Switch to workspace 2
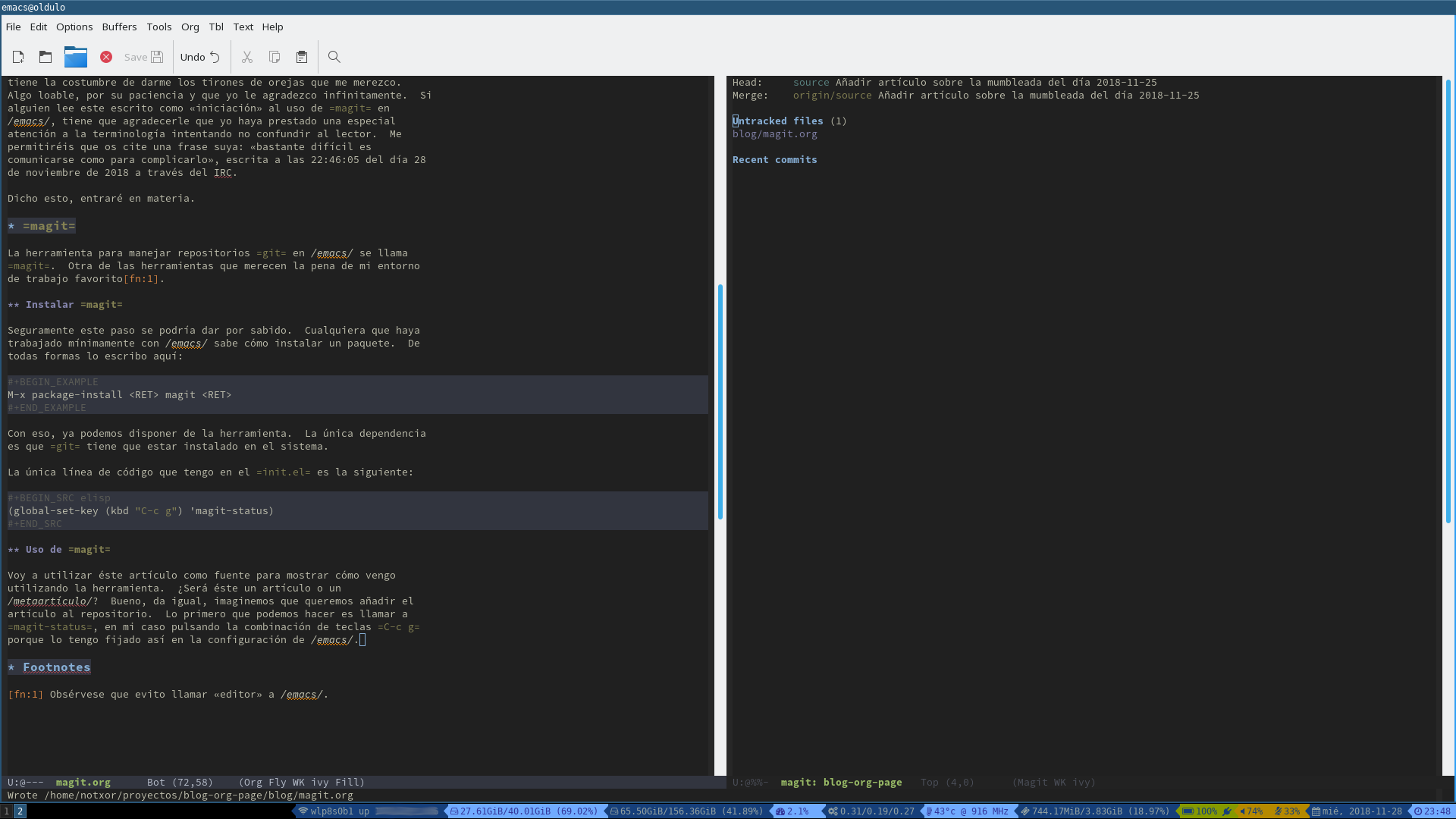Viewport: 1456px width, 819px height. (20, 811)
